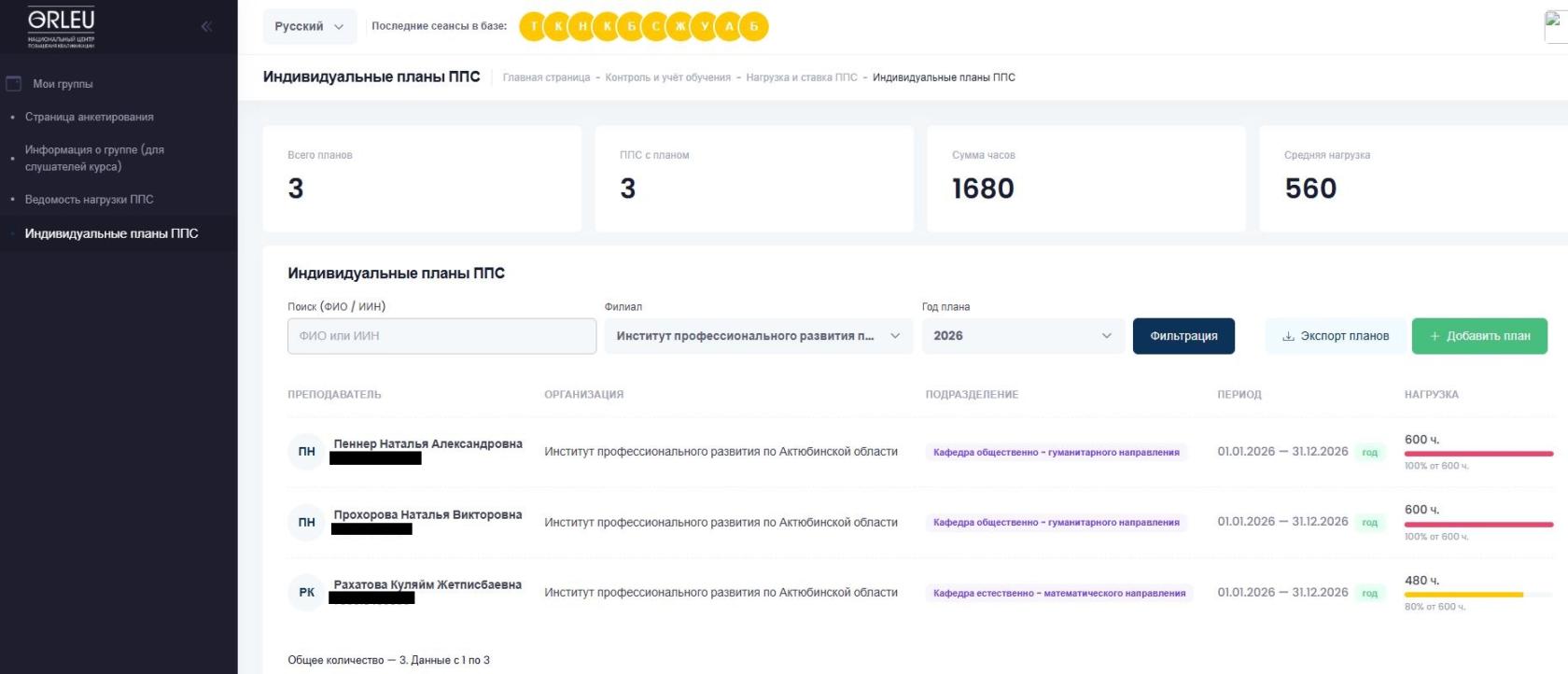1568x674 pixels.
Task: Open the Год плана 2026 dropdown
Action: (x=1023, y=336)
